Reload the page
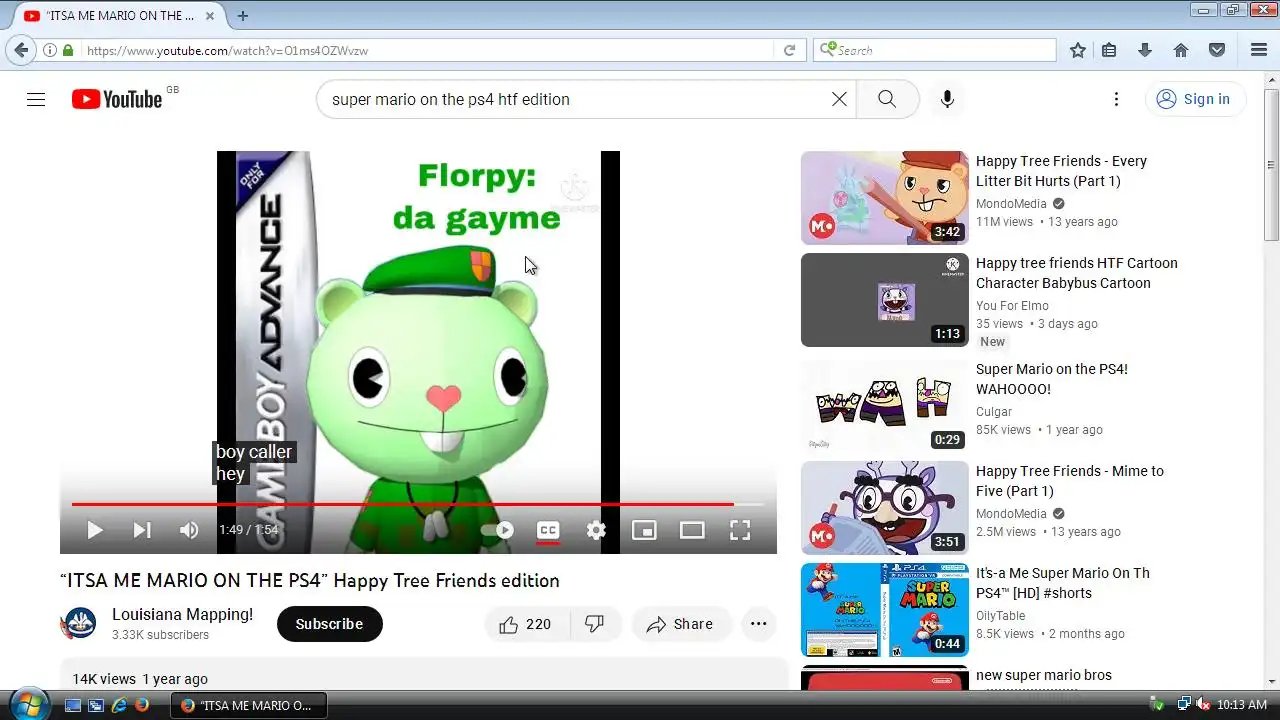This screenshot has width=1280, height=720. (x=789, y=50)
